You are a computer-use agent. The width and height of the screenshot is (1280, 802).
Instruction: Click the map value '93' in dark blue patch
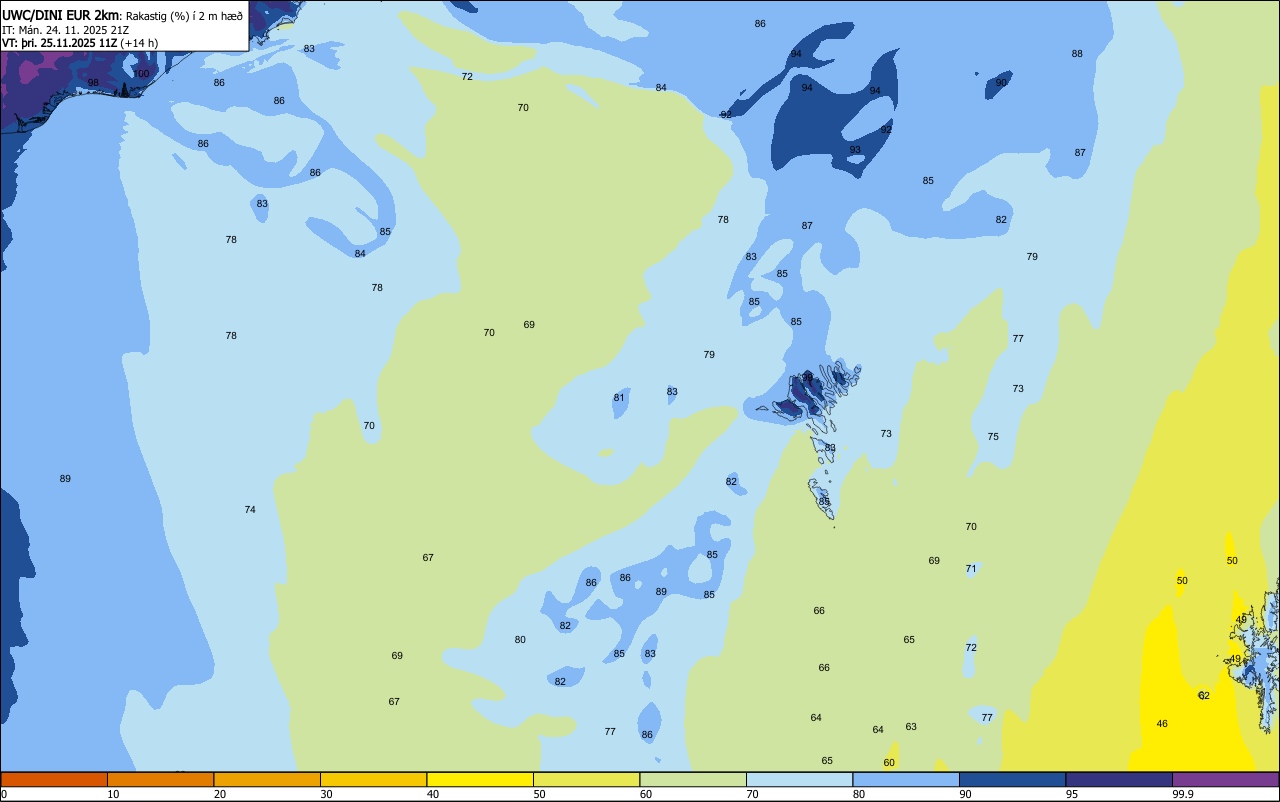(855, 150)
